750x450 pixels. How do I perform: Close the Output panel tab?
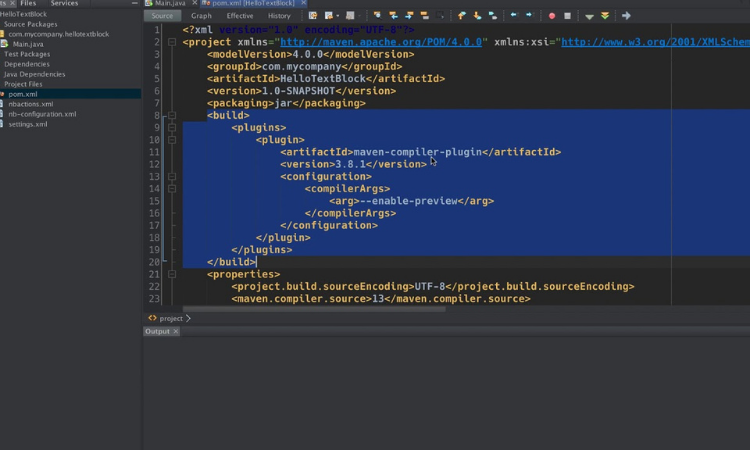176,331
